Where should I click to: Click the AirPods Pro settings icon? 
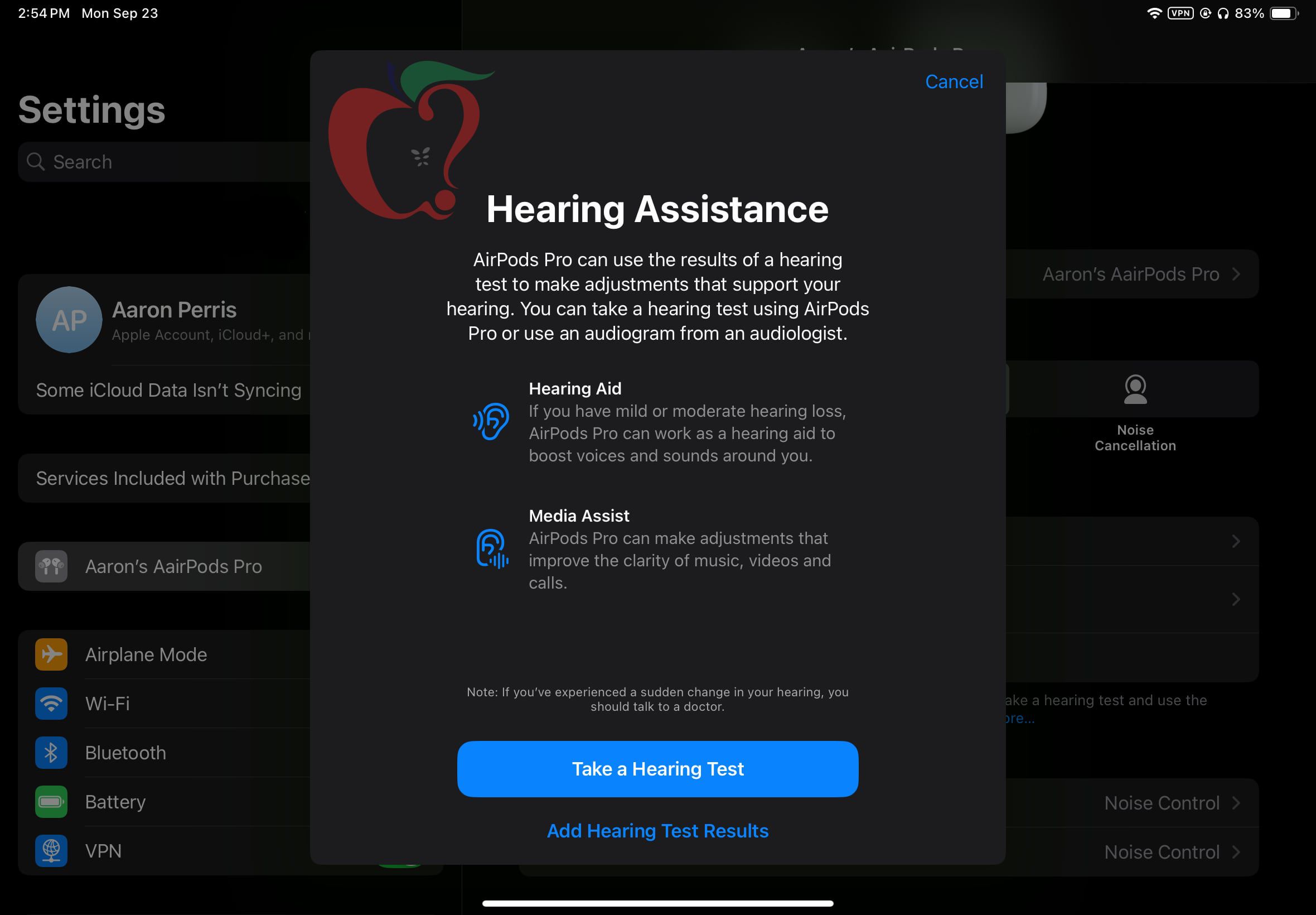50,566
